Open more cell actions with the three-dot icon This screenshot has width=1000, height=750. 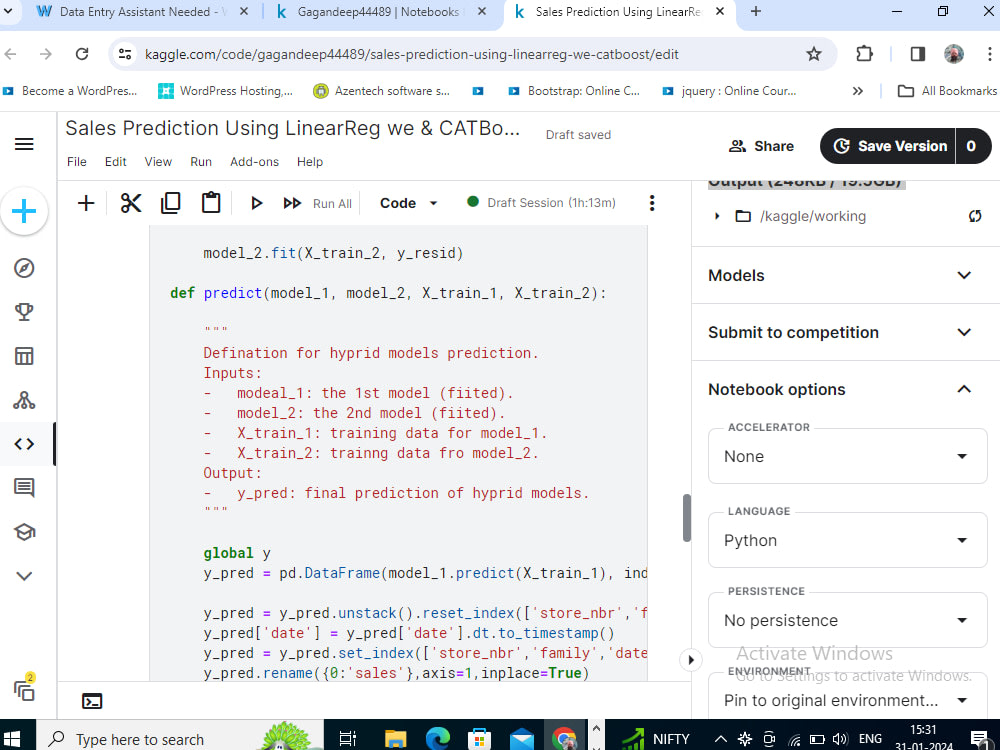tap(652, 202)
